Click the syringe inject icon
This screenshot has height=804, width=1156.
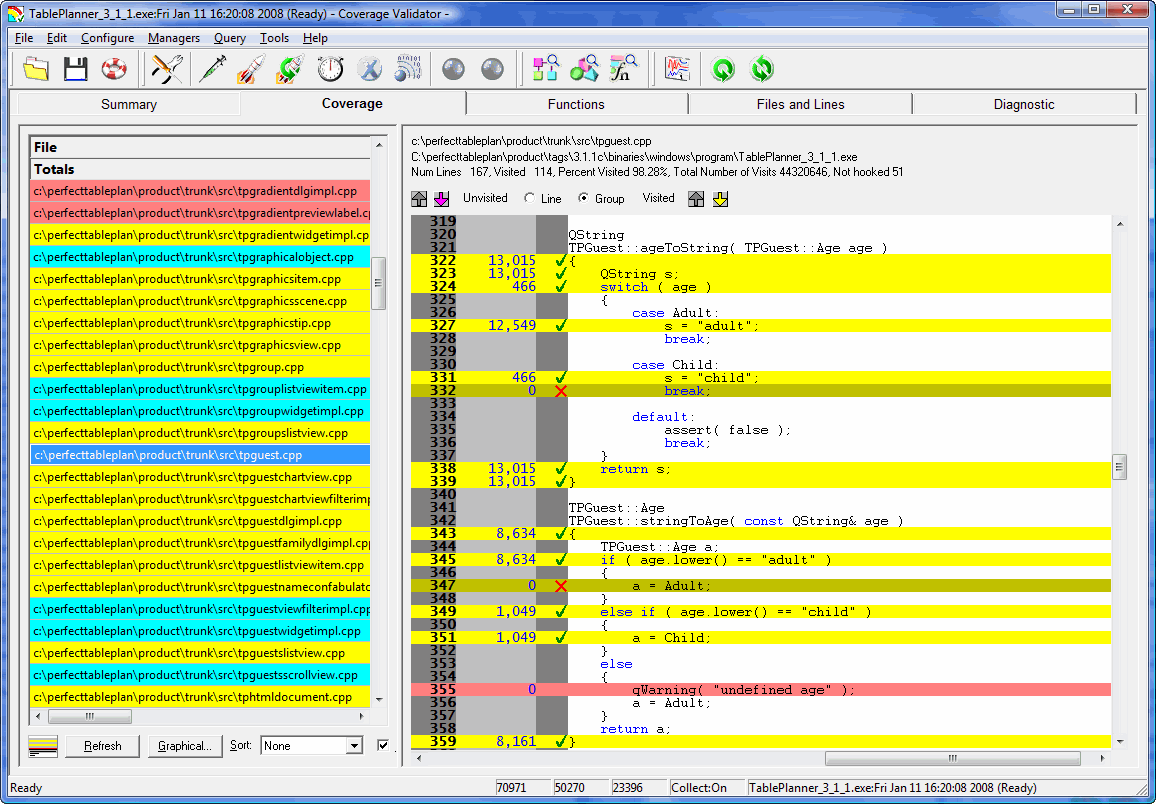(x=211, y=69)
